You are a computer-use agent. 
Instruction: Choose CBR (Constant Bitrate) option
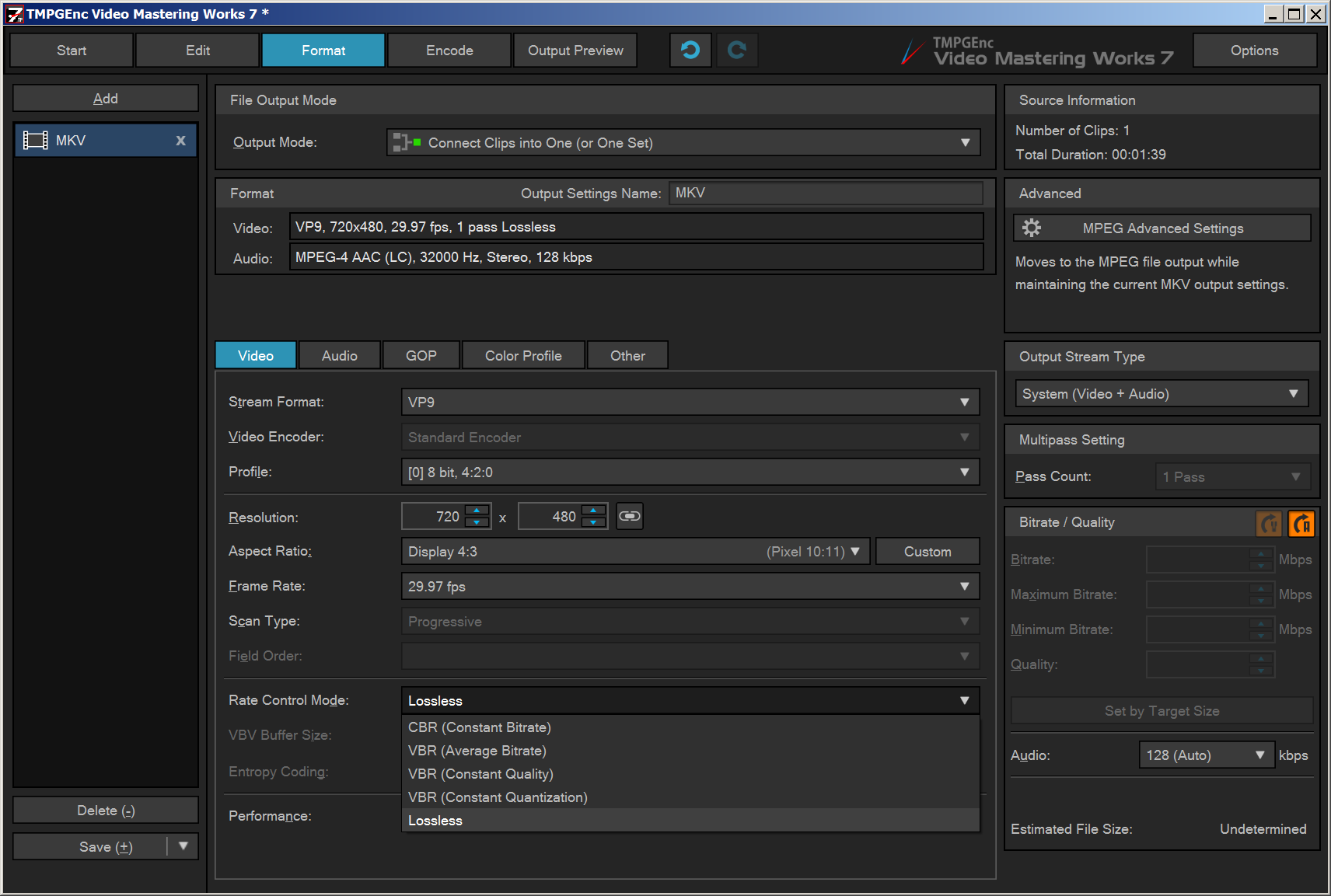(x=479, y=727)
